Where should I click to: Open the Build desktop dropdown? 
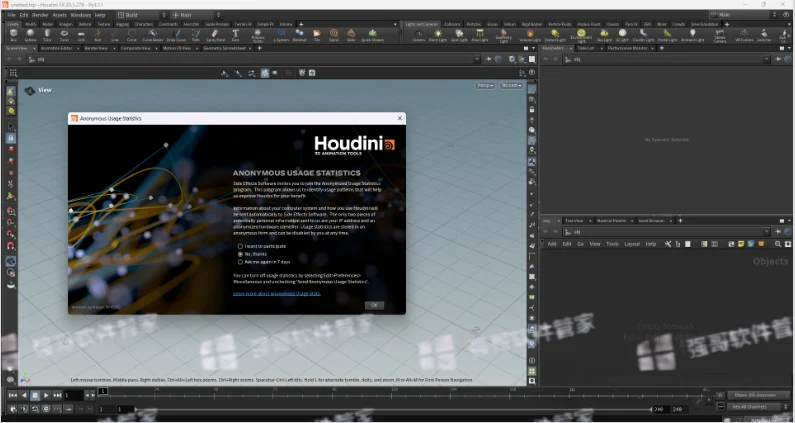tap(141, 15)
